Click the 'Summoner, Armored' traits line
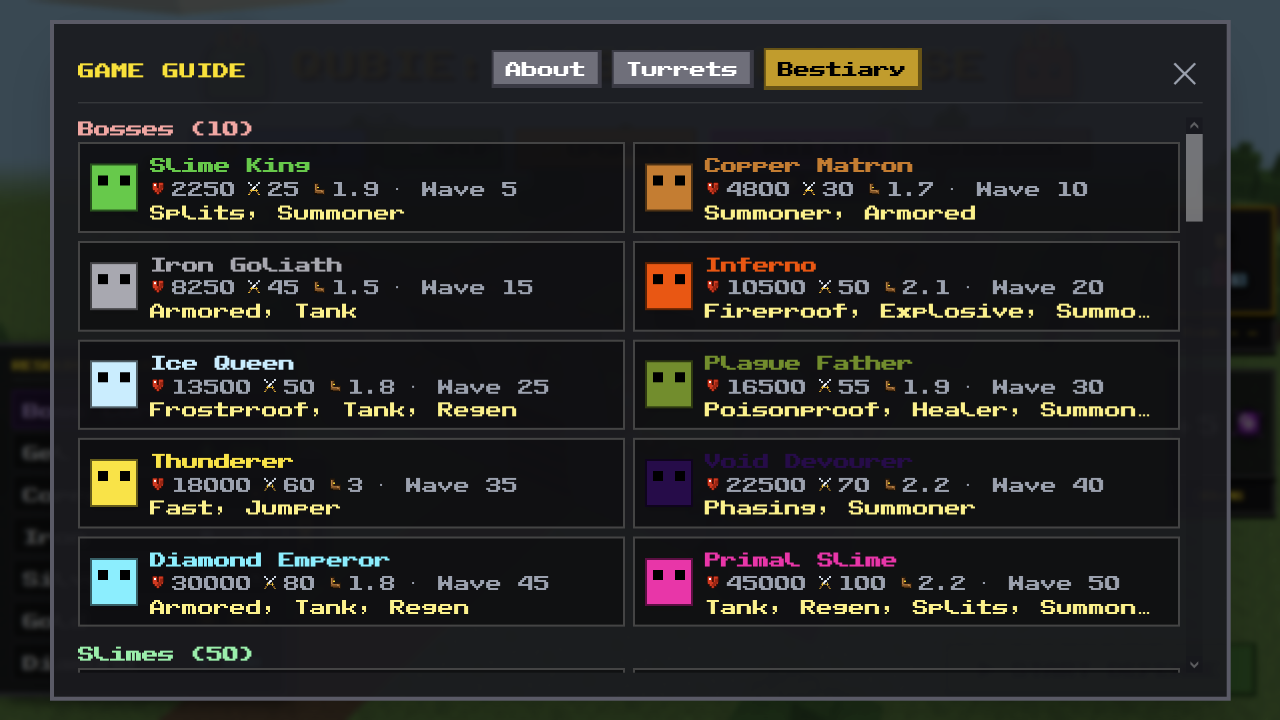 click(x=840, y=213)
